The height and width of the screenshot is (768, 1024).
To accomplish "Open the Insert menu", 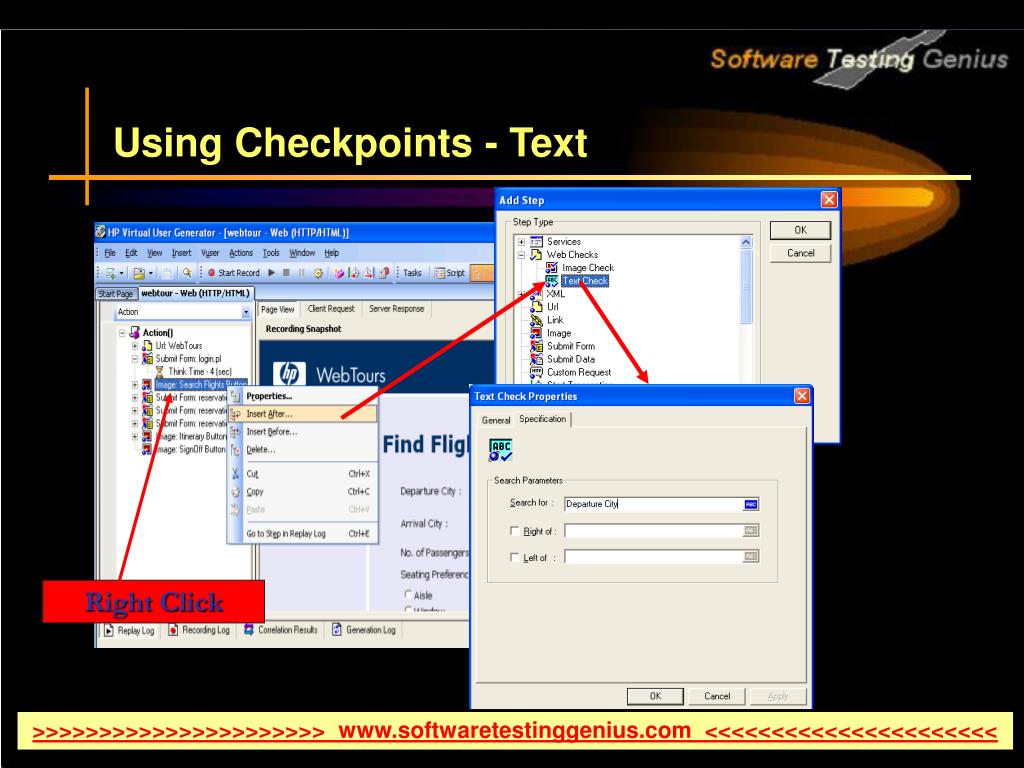I will coord(182,253).
